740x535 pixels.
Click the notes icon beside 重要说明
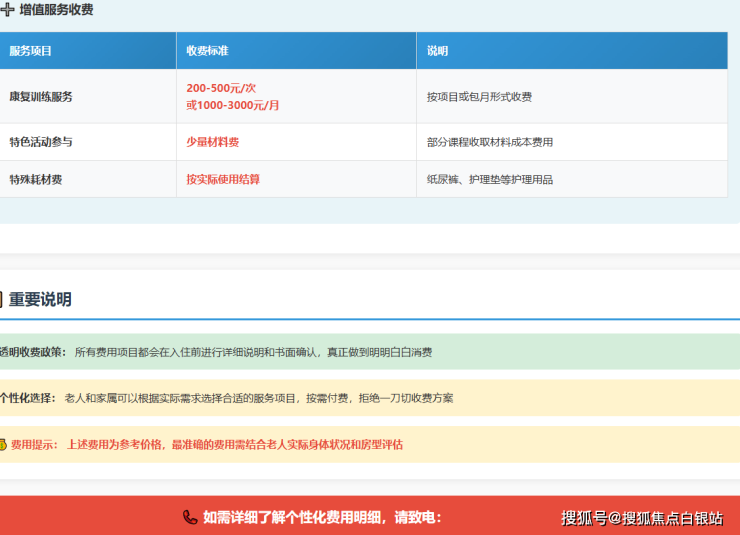click(2, 299)
